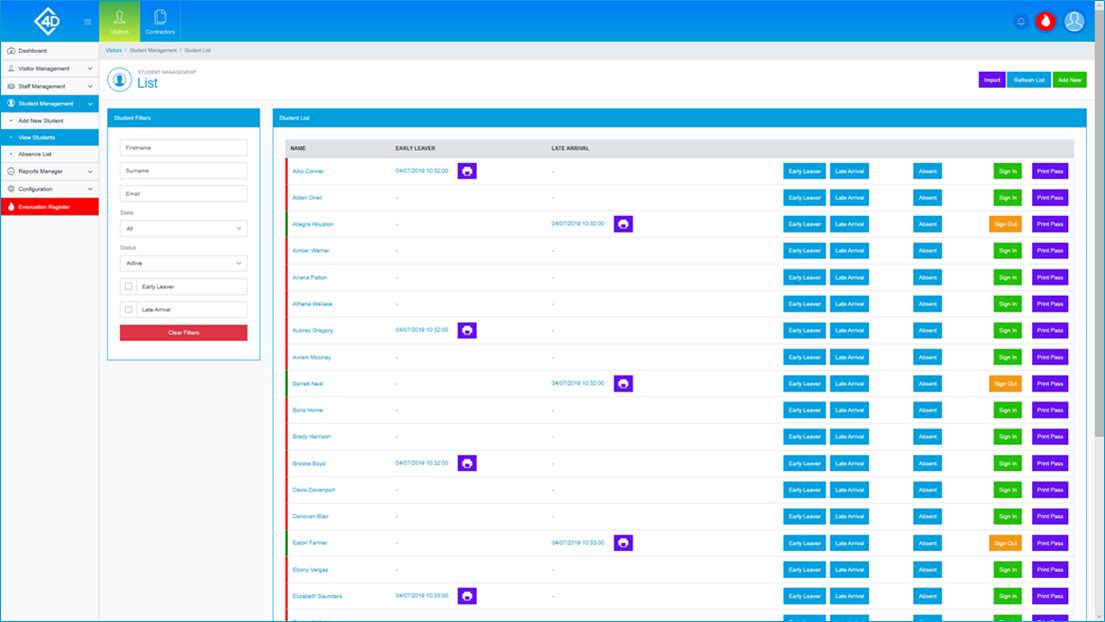Click Late Arrival button for Avram Mooney
1105x622 pixels.
849,357
